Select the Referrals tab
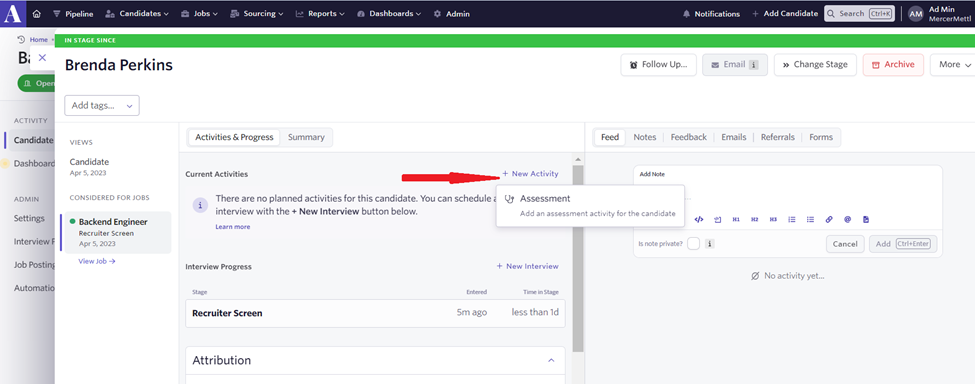Viewport: 975px width, 384px height. click(778, 137)
